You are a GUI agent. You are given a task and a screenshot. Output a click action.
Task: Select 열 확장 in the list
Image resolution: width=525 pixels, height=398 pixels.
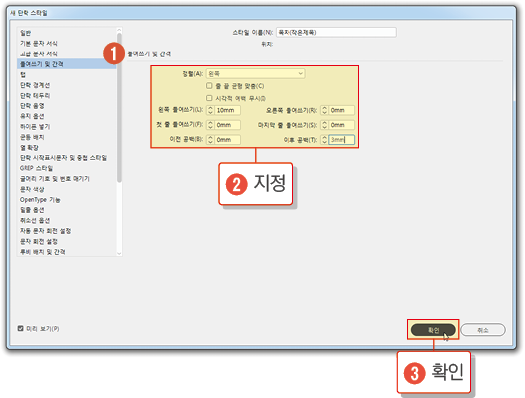29,147
